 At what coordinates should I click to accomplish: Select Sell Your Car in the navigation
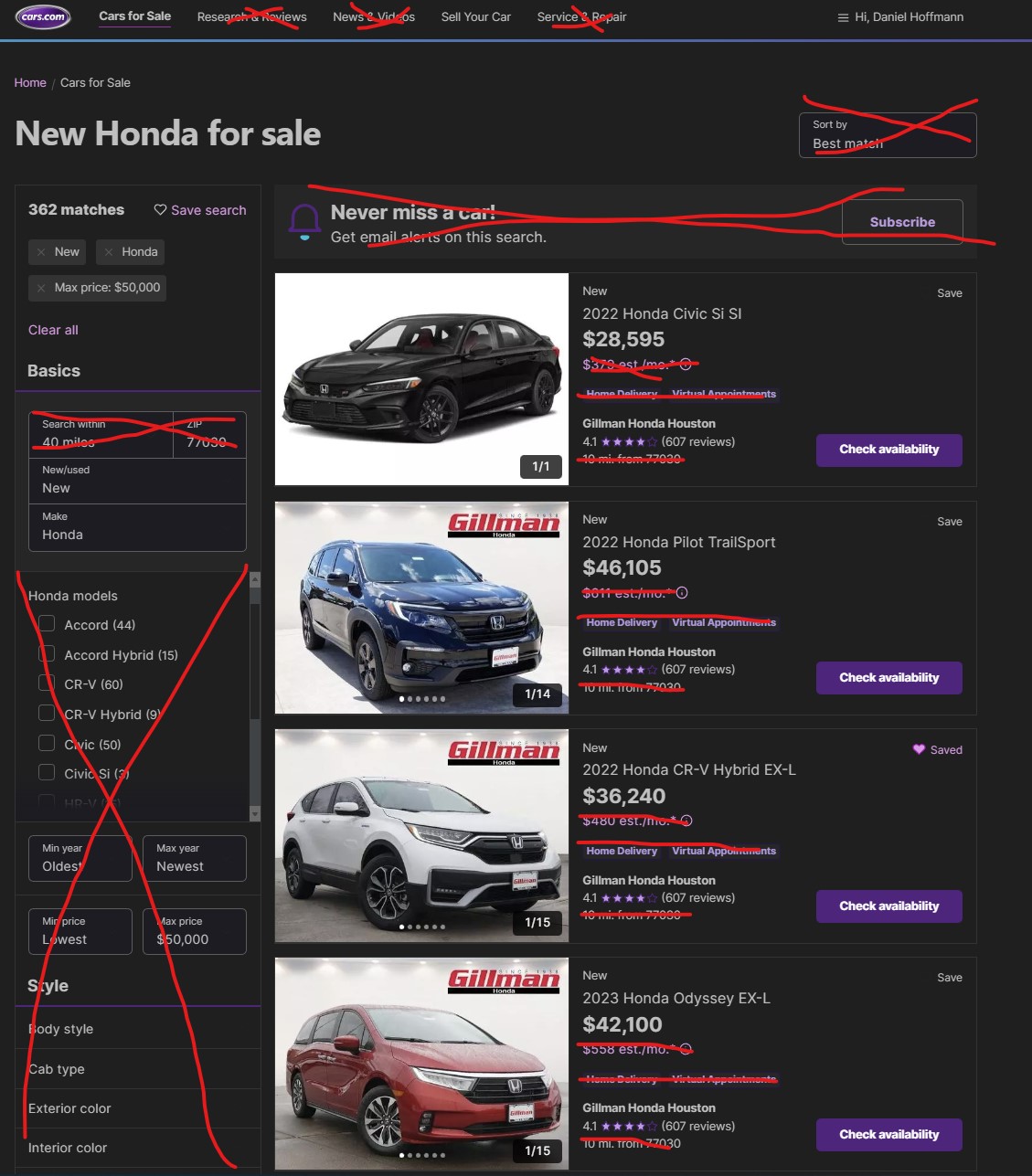475,16
